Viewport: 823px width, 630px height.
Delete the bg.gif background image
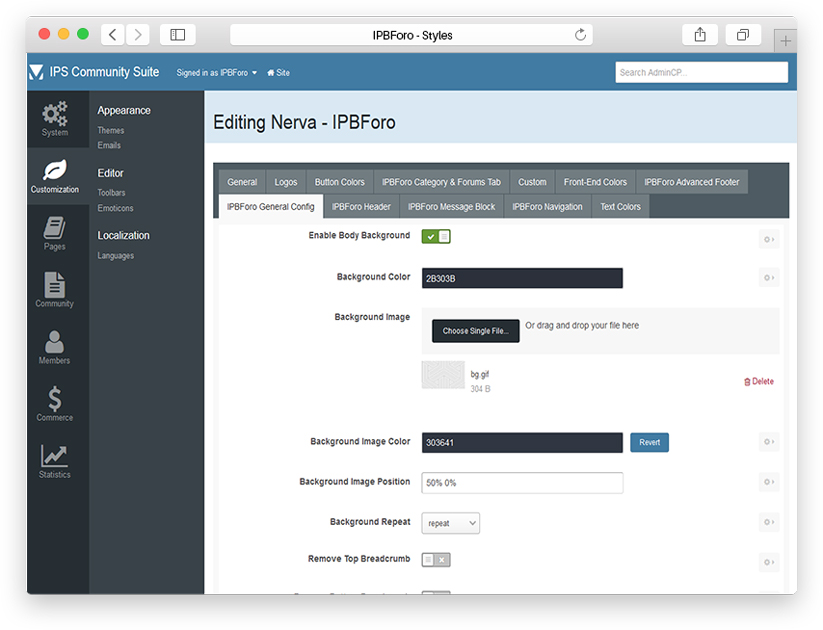pos(759,381)
